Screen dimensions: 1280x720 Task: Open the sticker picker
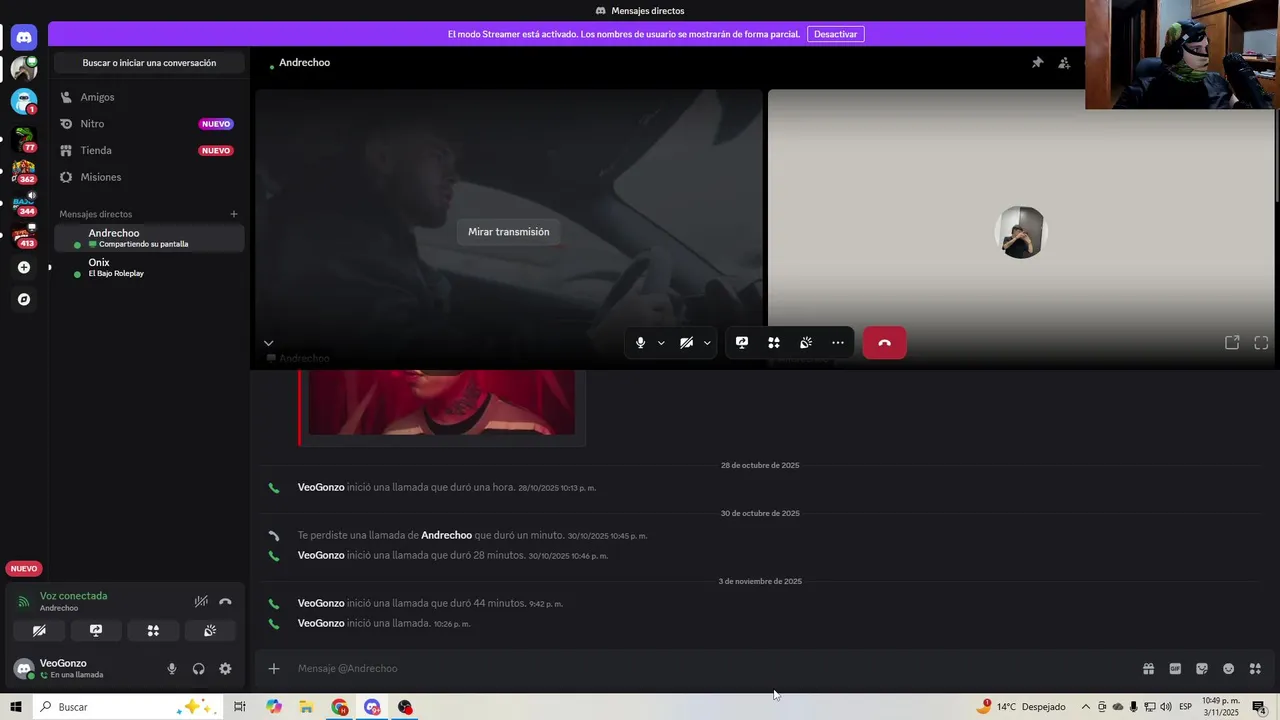click(1202, 669)
